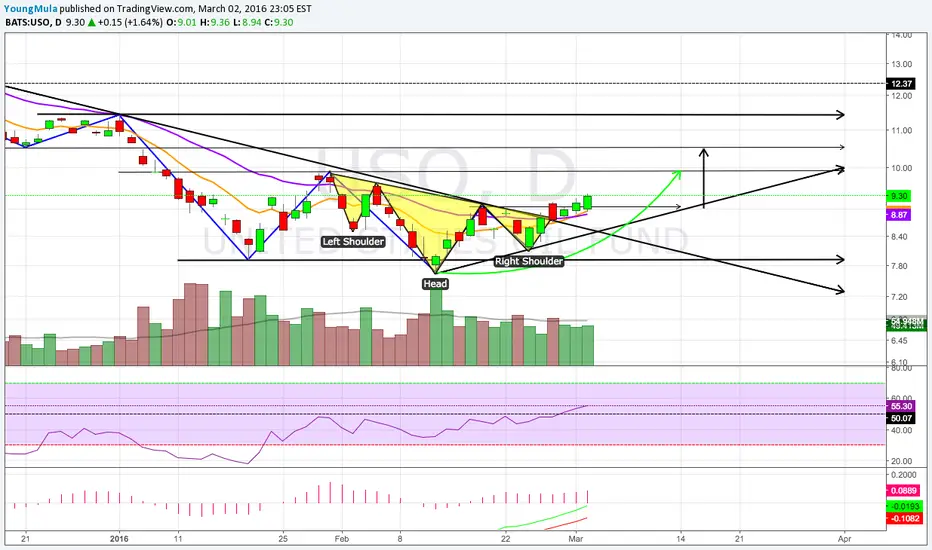Click the tallest green volume bar under Head
This screenshot has height=550, width=932.
tap(436, 328)
